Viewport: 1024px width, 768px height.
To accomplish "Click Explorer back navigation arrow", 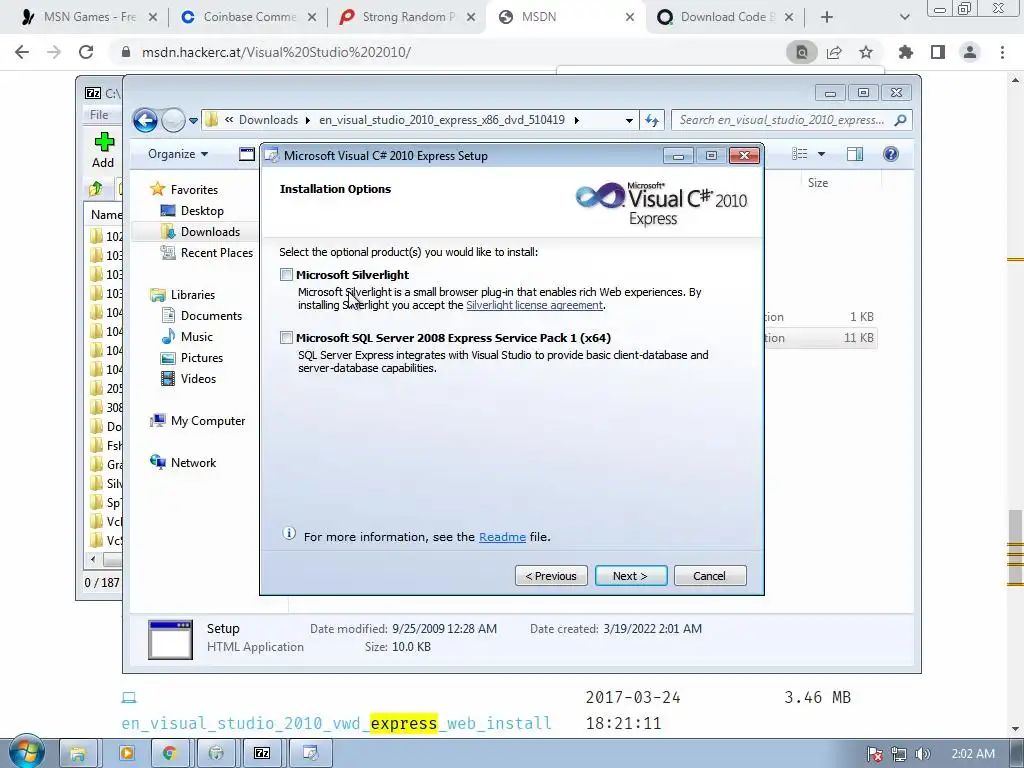I will tap(145, 120).
